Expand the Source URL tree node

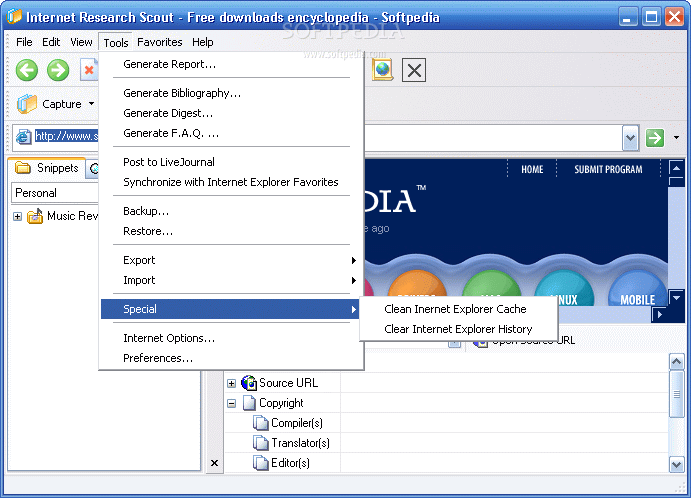coord(231,383)
